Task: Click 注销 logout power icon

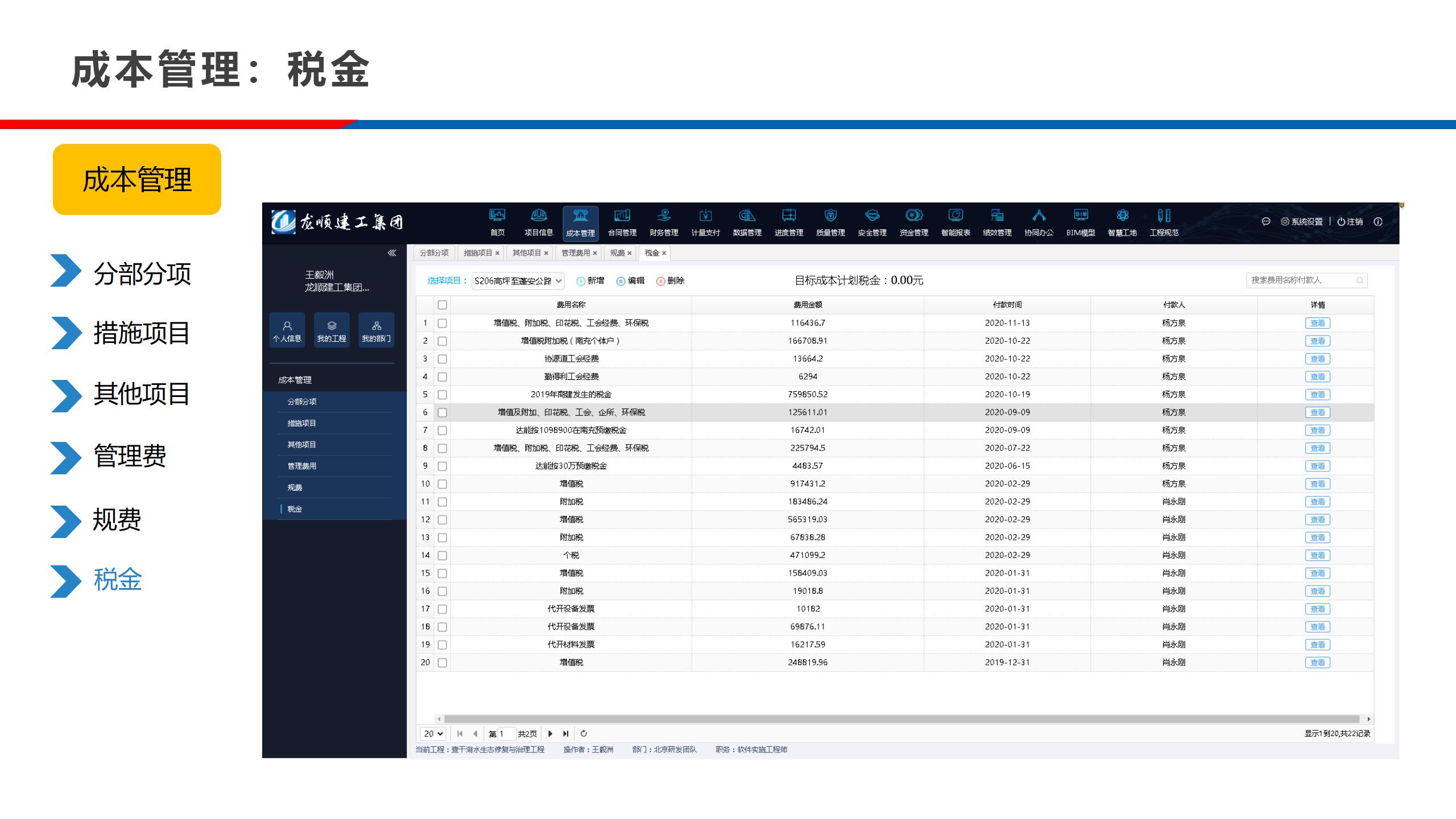Action: pos(1350,222)
